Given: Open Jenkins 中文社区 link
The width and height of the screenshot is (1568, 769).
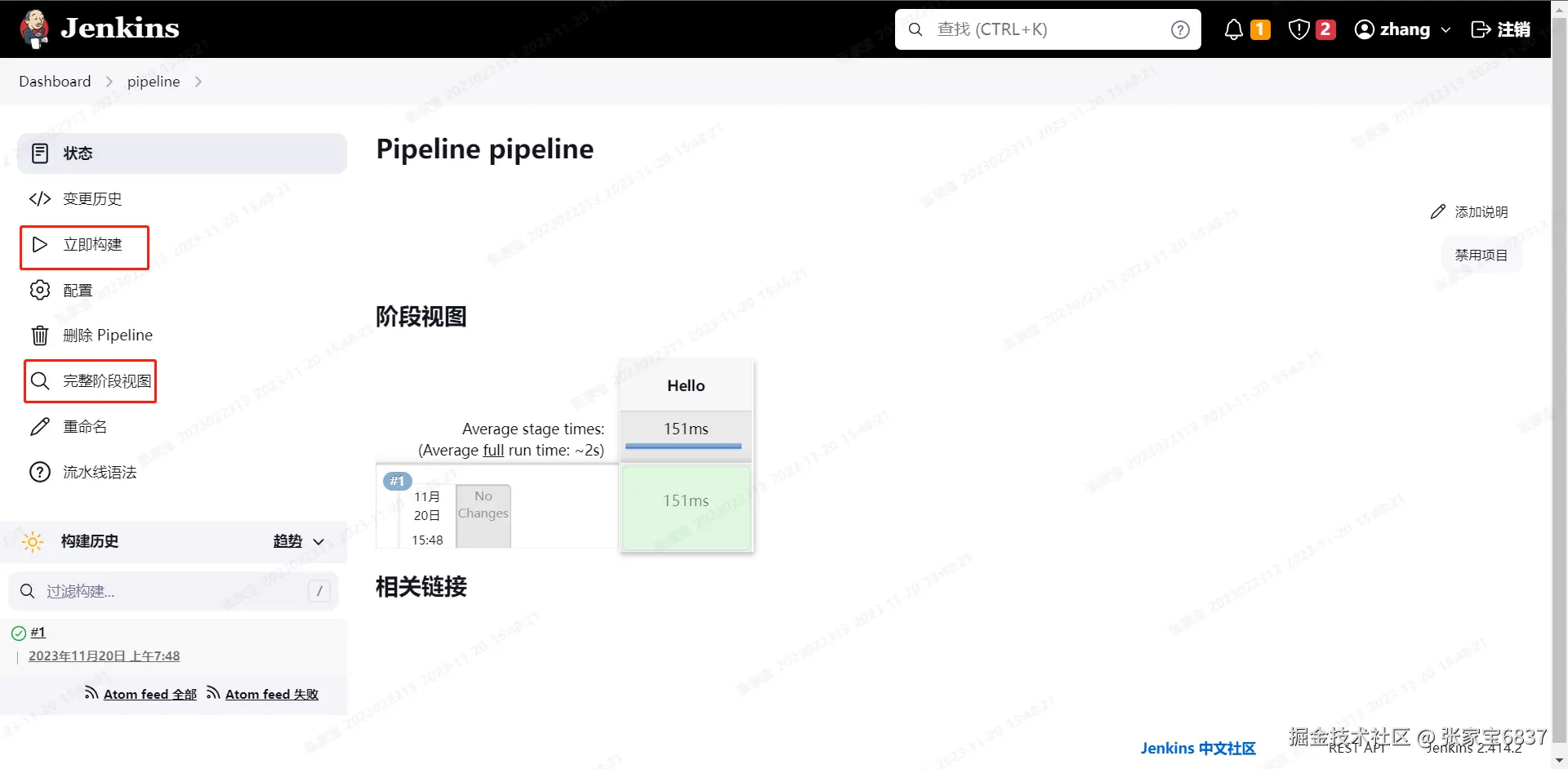Looking at the screenshot, I should click(x=1198, y=748).
